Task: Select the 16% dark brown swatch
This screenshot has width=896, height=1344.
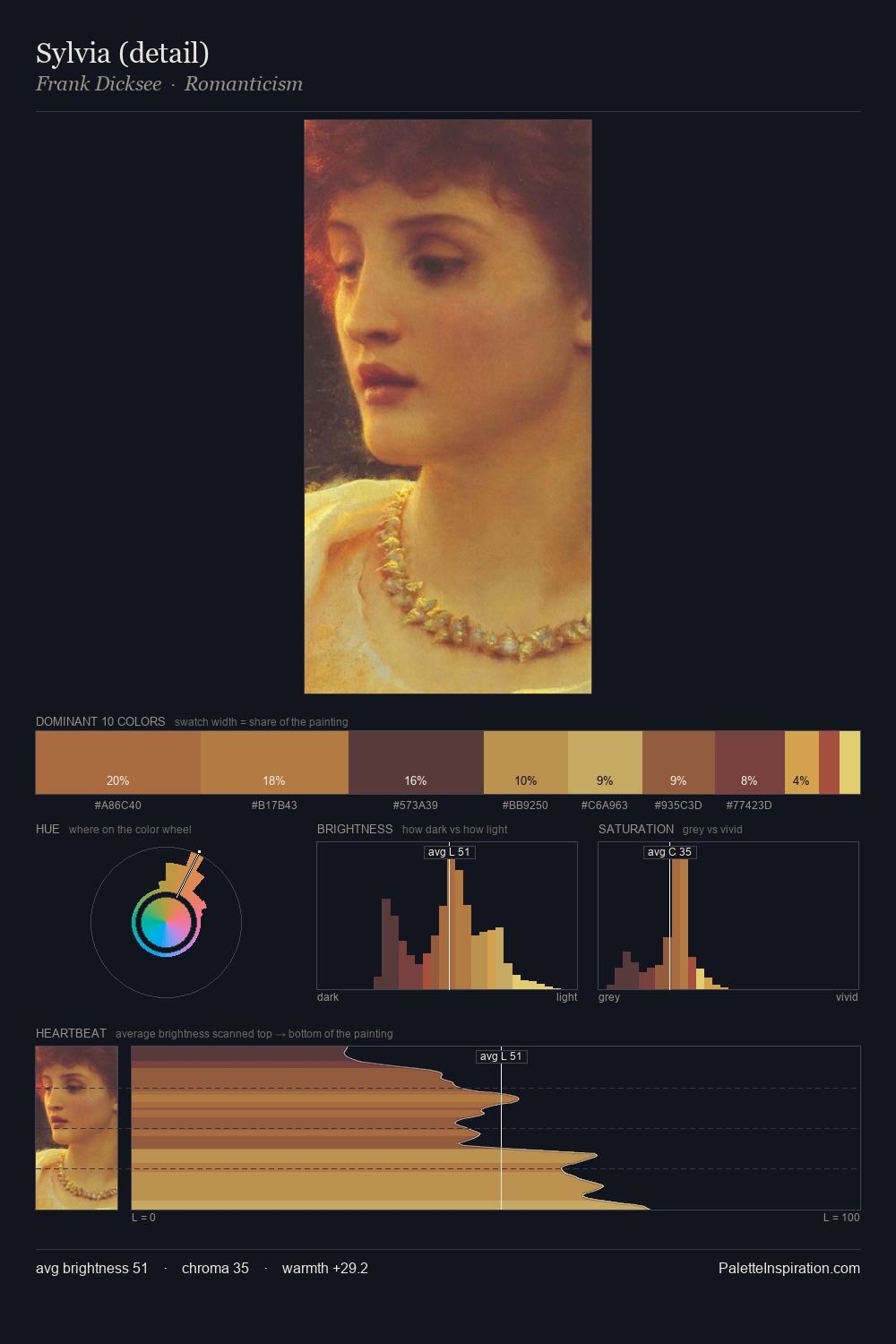Action: [416, 762]
